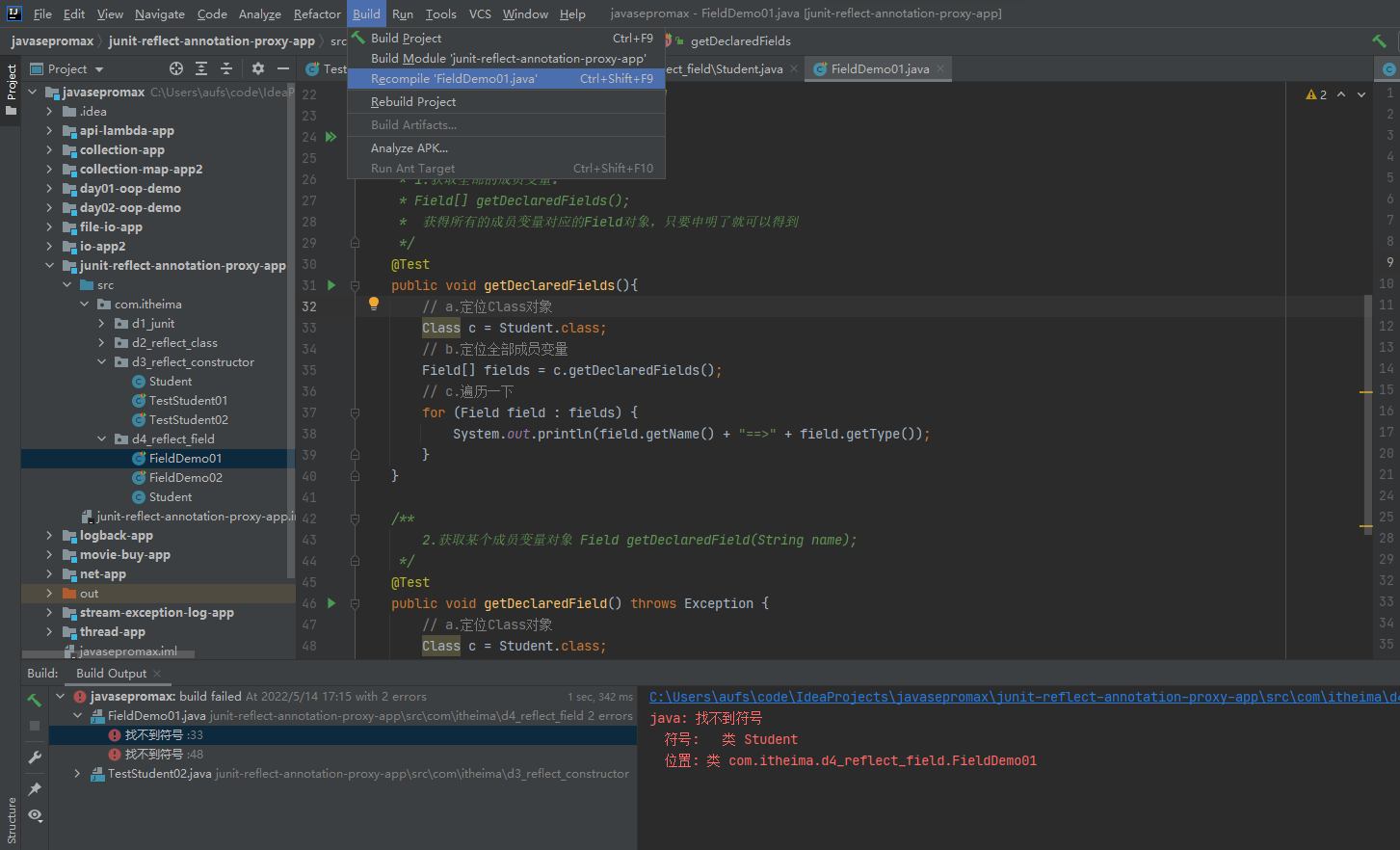Click the stop square icon in Build panel
1400x850 pixels.
[35, 726]
